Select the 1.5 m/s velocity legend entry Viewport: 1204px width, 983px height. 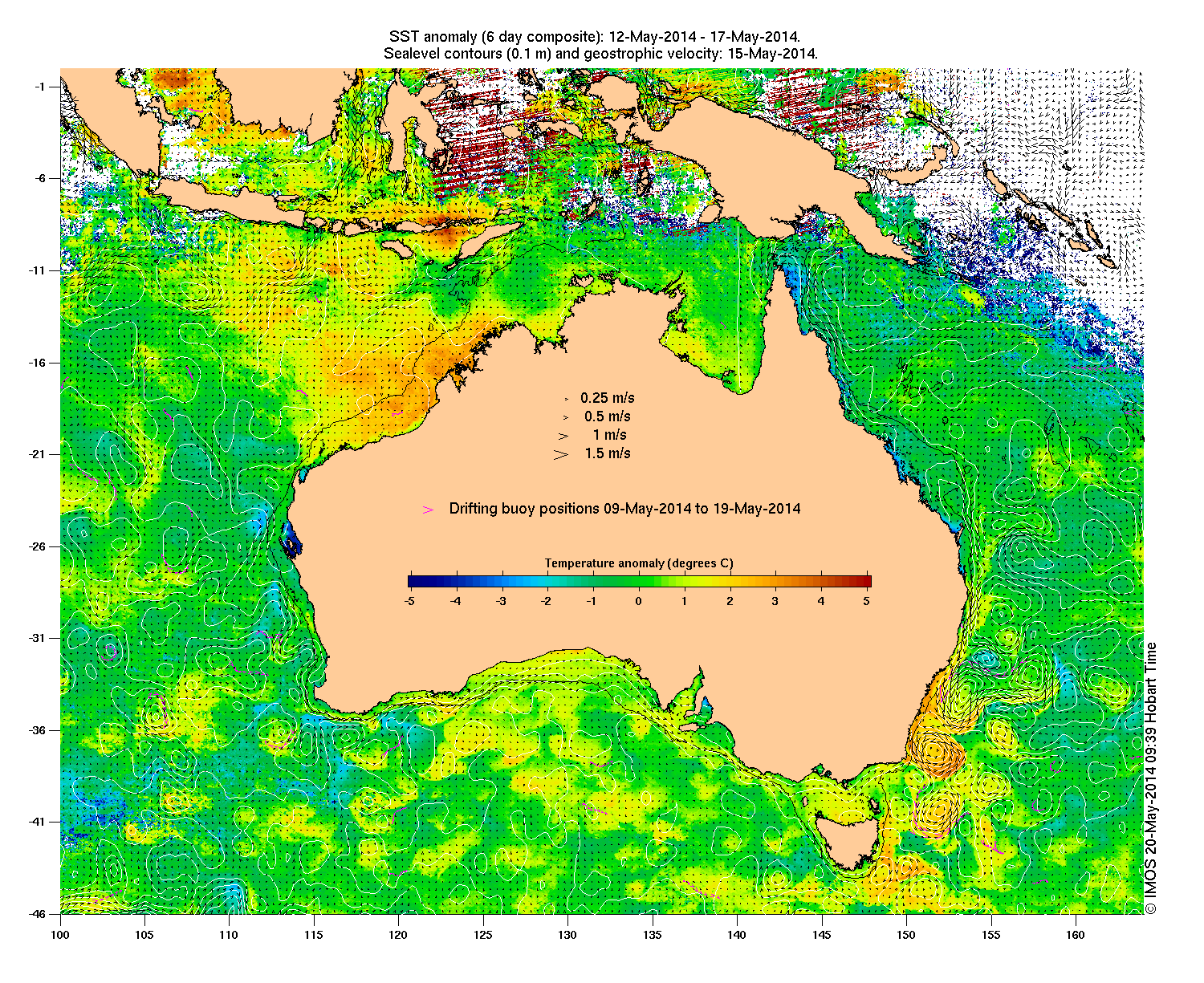592,453
